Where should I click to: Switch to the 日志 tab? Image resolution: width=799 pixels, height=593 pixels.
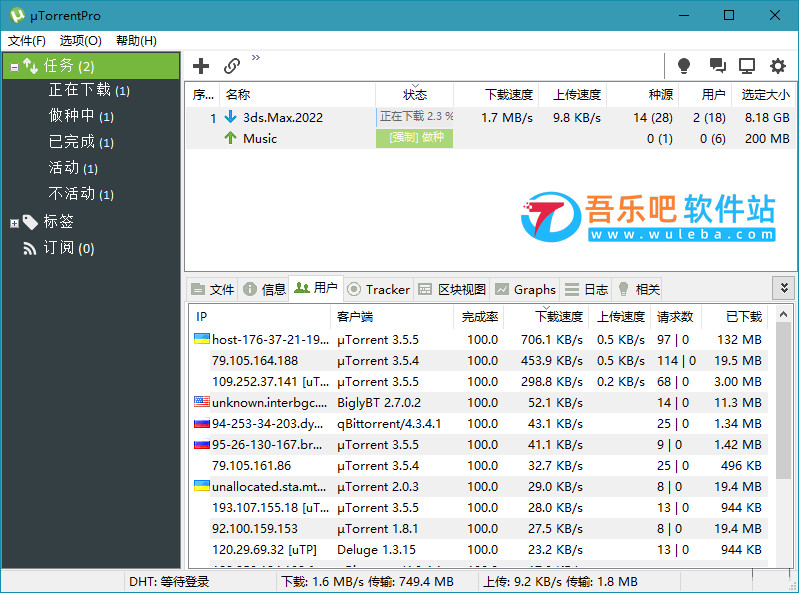[587, 289]
